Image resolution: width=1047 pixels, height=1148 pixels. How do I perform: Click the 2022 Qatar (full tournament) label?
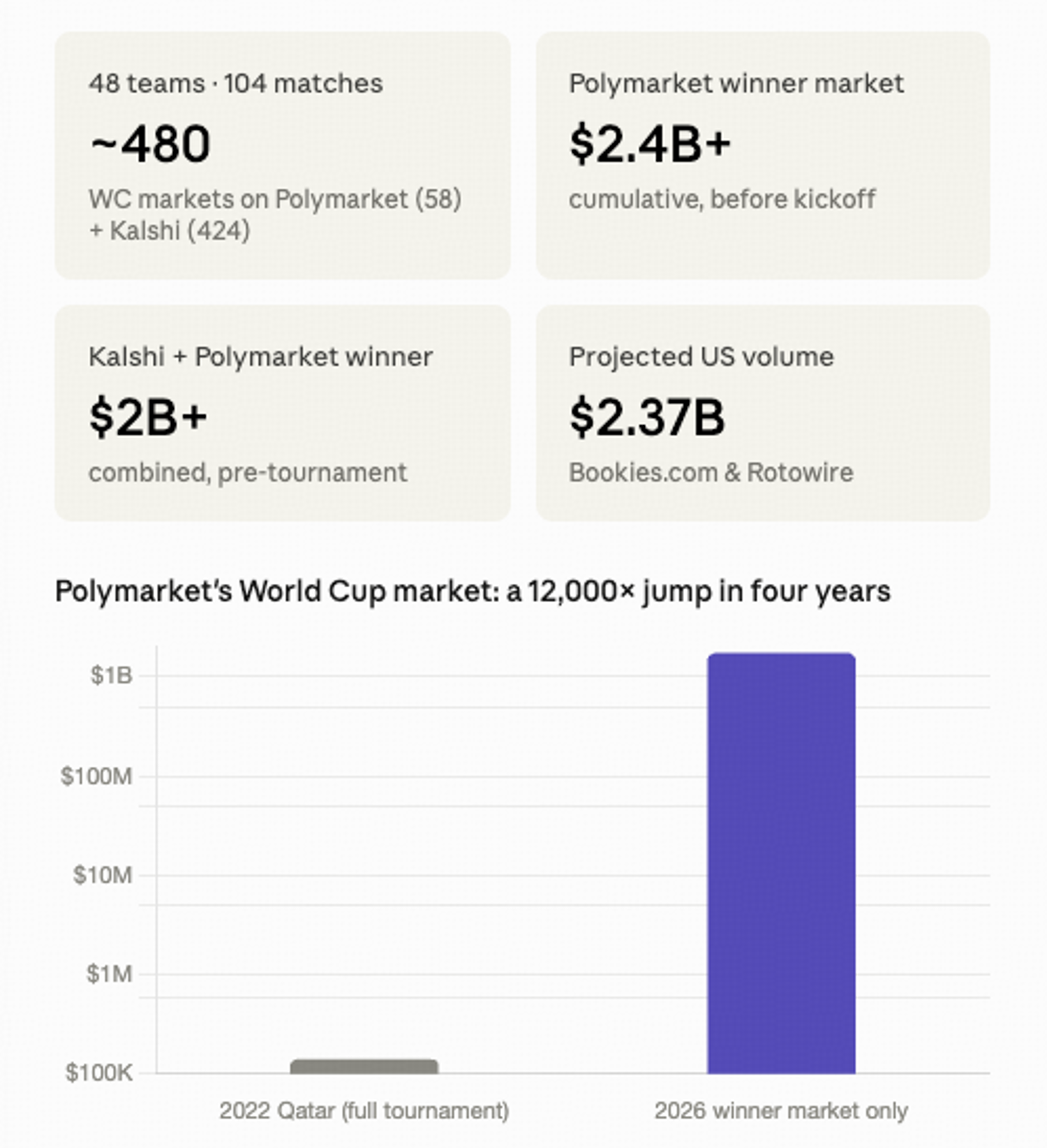pyautogui.click(x=364, y=1111)
